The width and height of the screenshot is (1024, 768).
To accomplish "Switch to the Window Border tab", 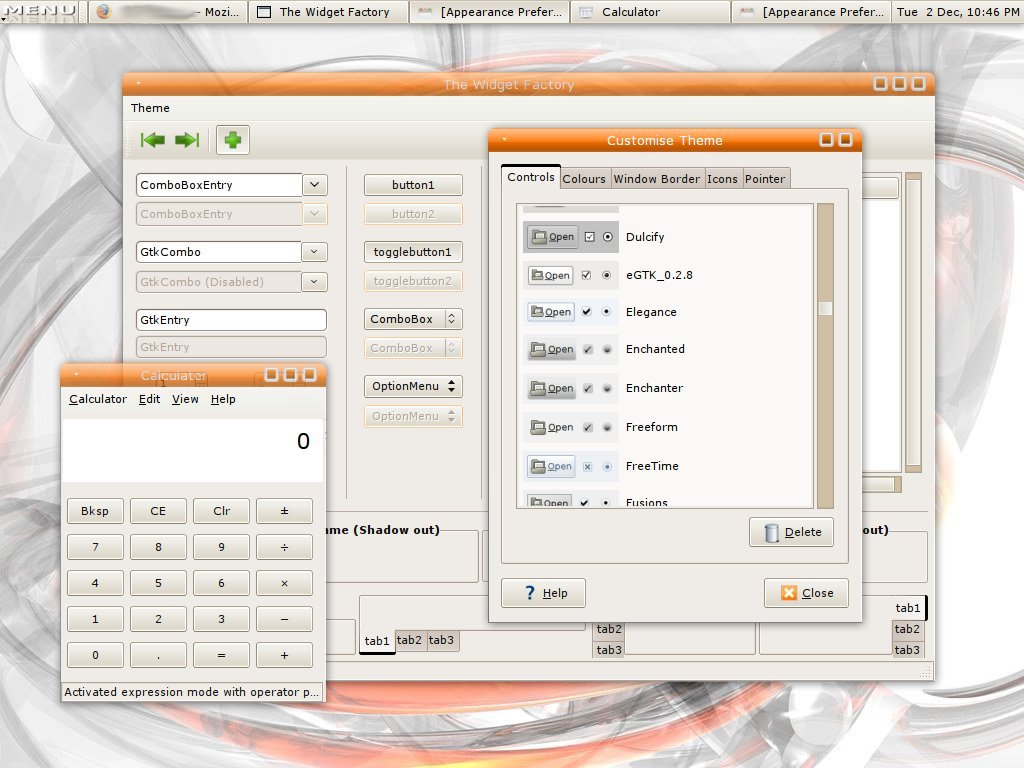I will click(656, 179).
